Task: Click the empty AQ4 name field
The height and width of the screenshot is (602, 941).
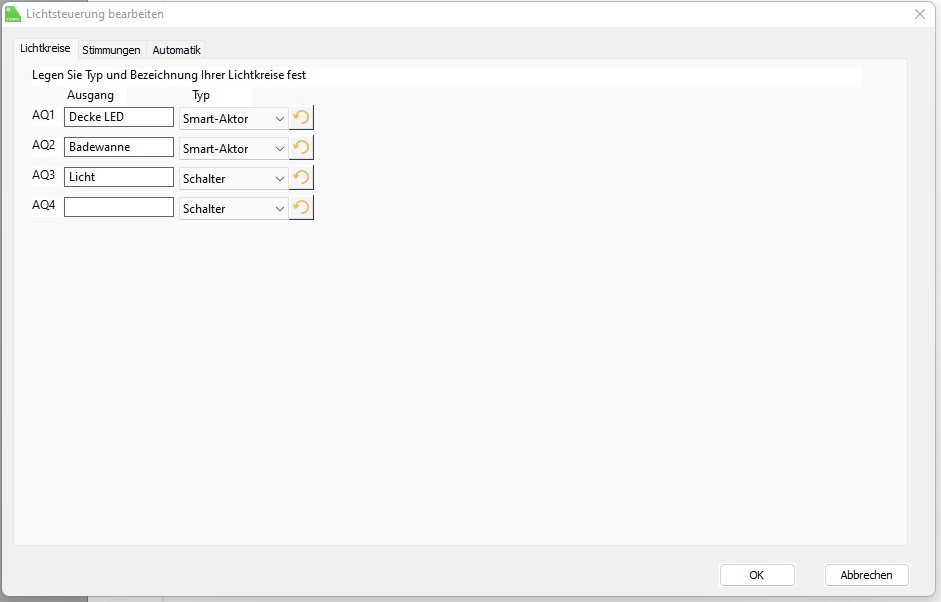Action: (x=118, y=207)
